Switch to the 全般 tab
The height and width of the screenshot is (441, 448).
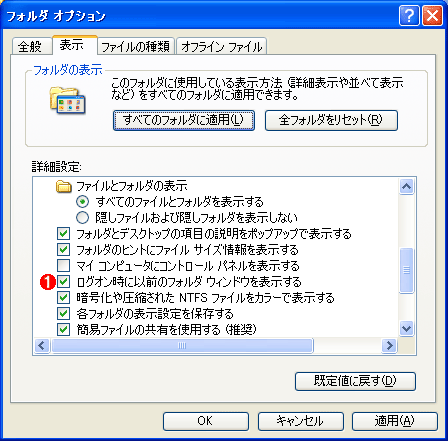coord(31,46)
